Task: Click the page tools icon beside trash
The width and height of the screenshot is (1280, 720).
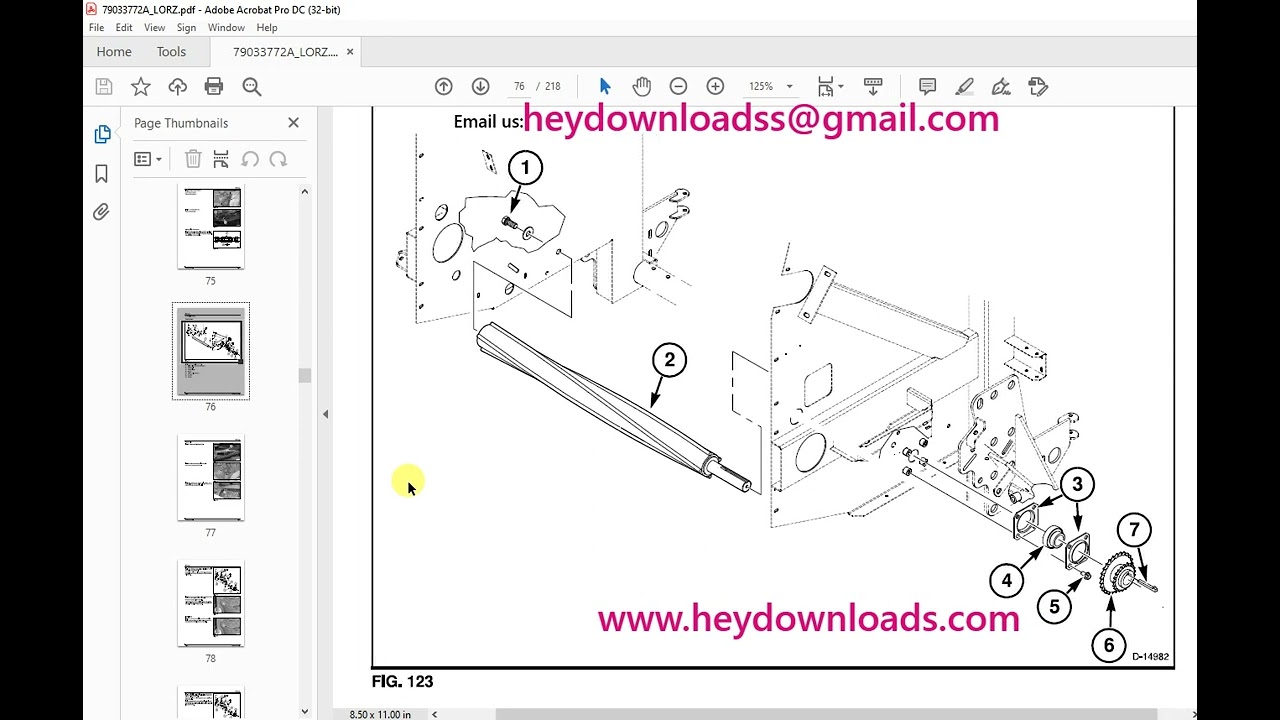Action: (221, 159)
